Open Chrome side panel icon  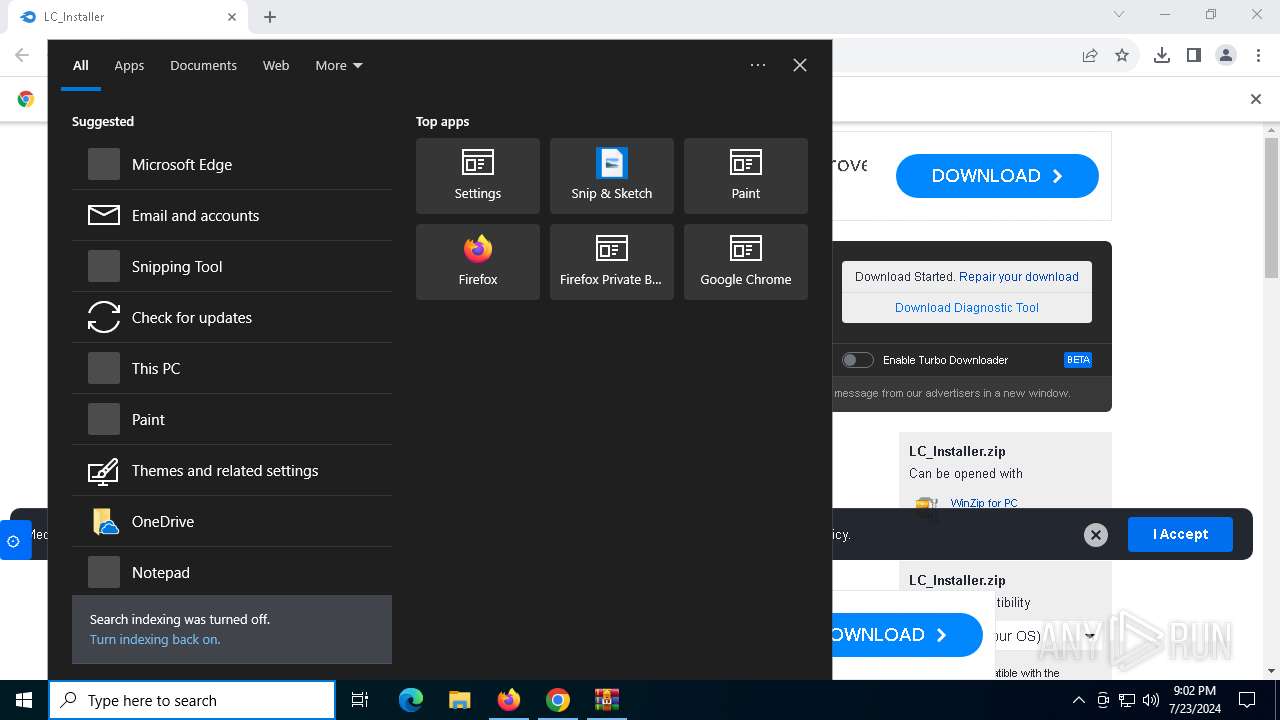point(1194,56)
